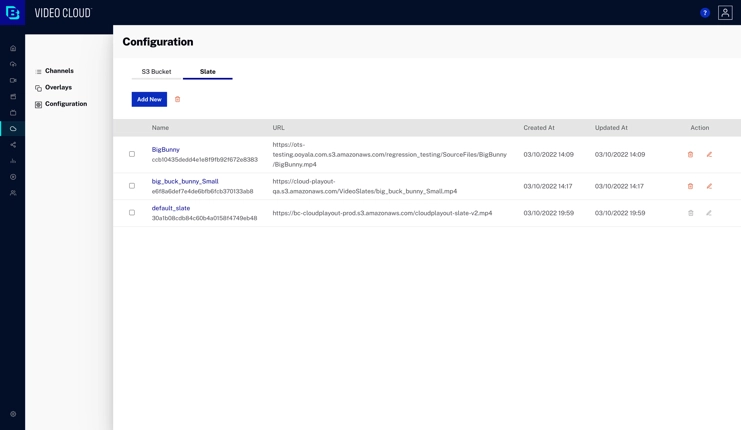Image resolution: width=741 pixels, height=430 pixels.
Task: Go to Overlays in the side menu
Action: tap(58, 88)
